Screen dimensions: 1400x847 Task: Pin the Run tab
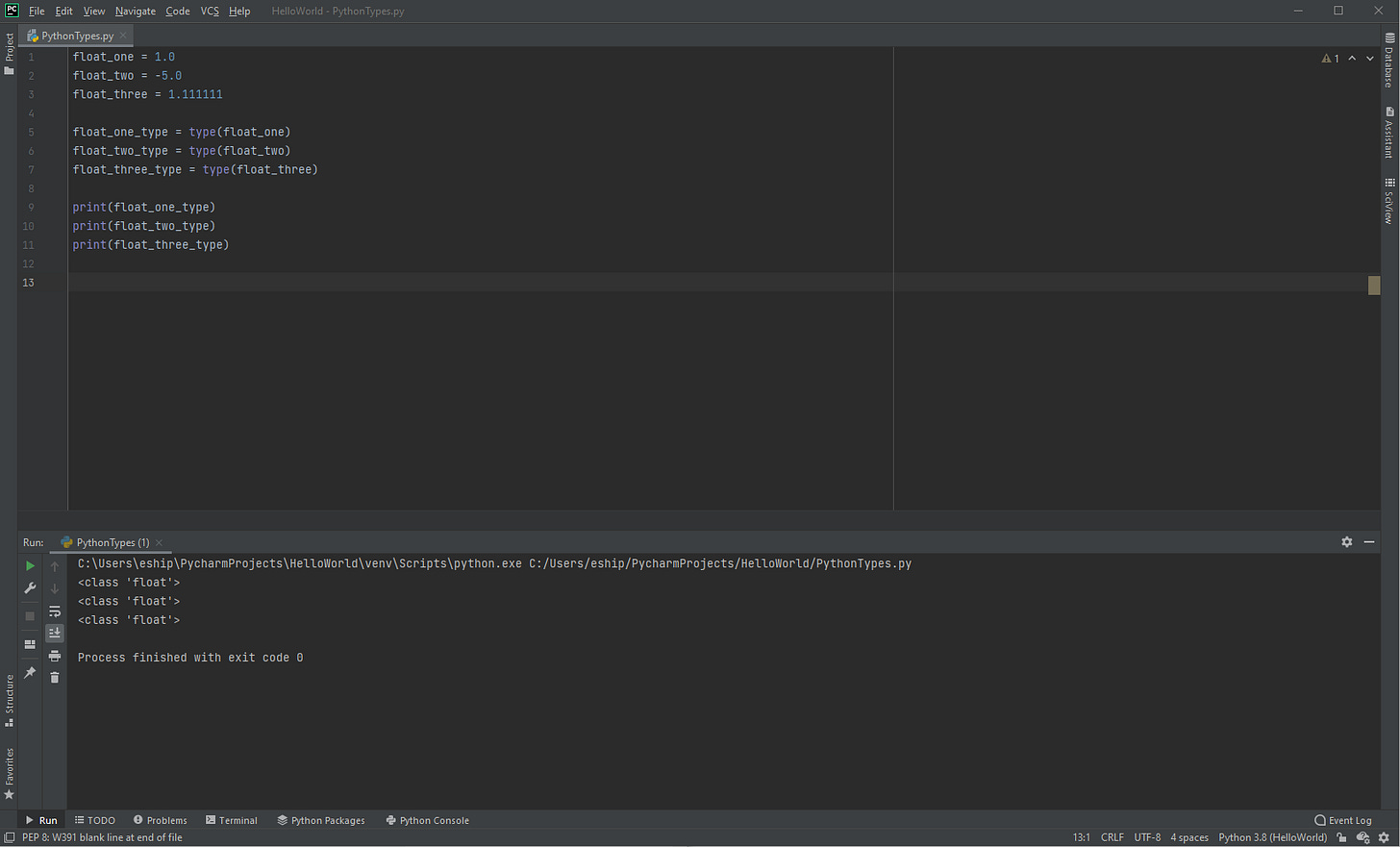pyautogui.click(x=30, y=672)
